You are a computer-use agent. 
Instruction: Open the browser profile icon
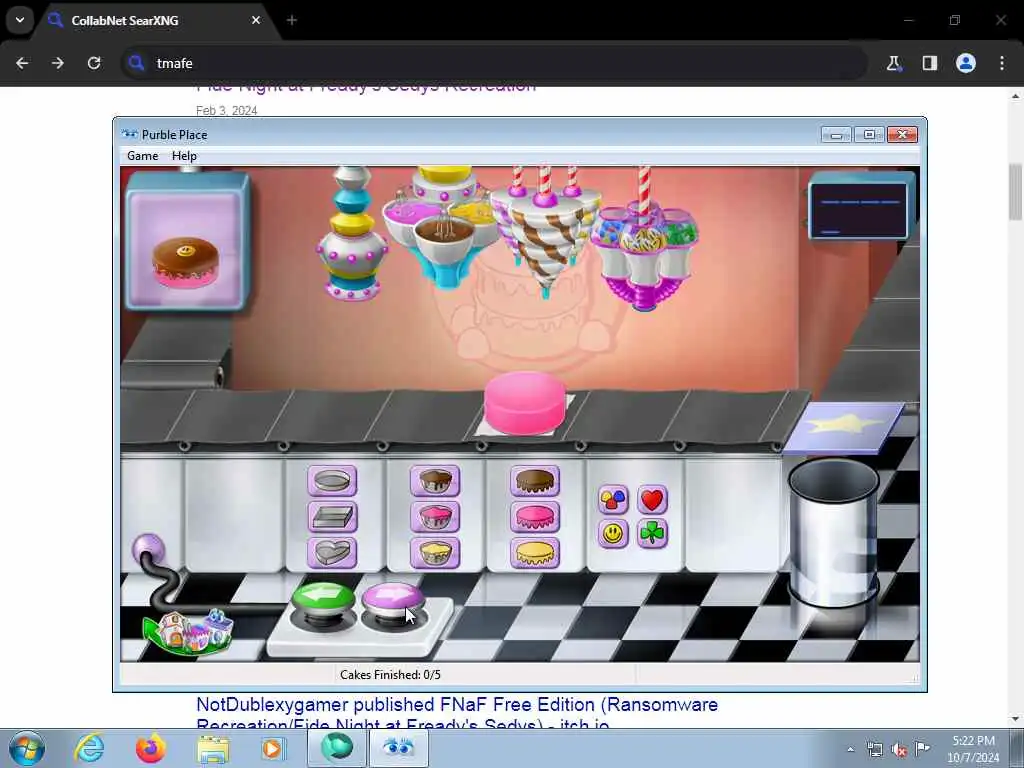coord(966,63)
